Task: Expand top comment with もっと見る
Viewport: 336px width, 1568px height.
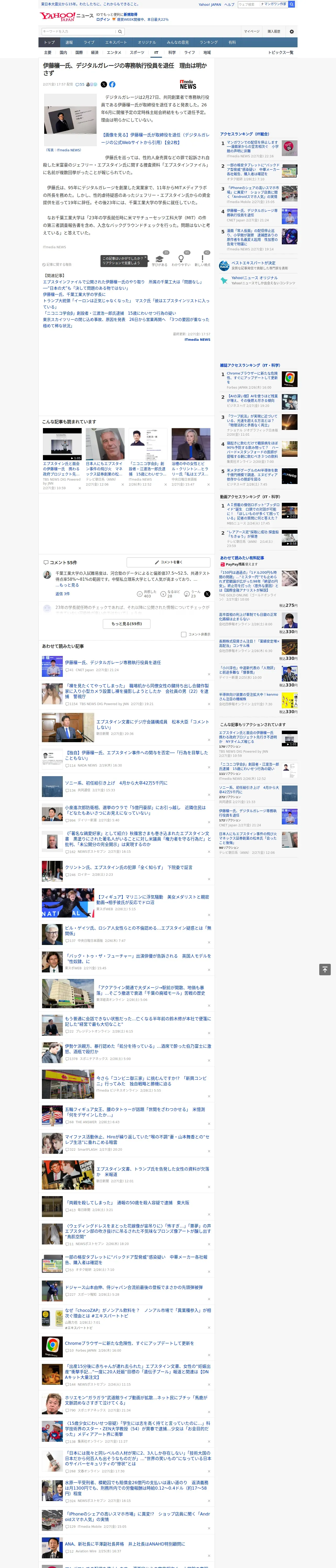Action: coord(68,585)
